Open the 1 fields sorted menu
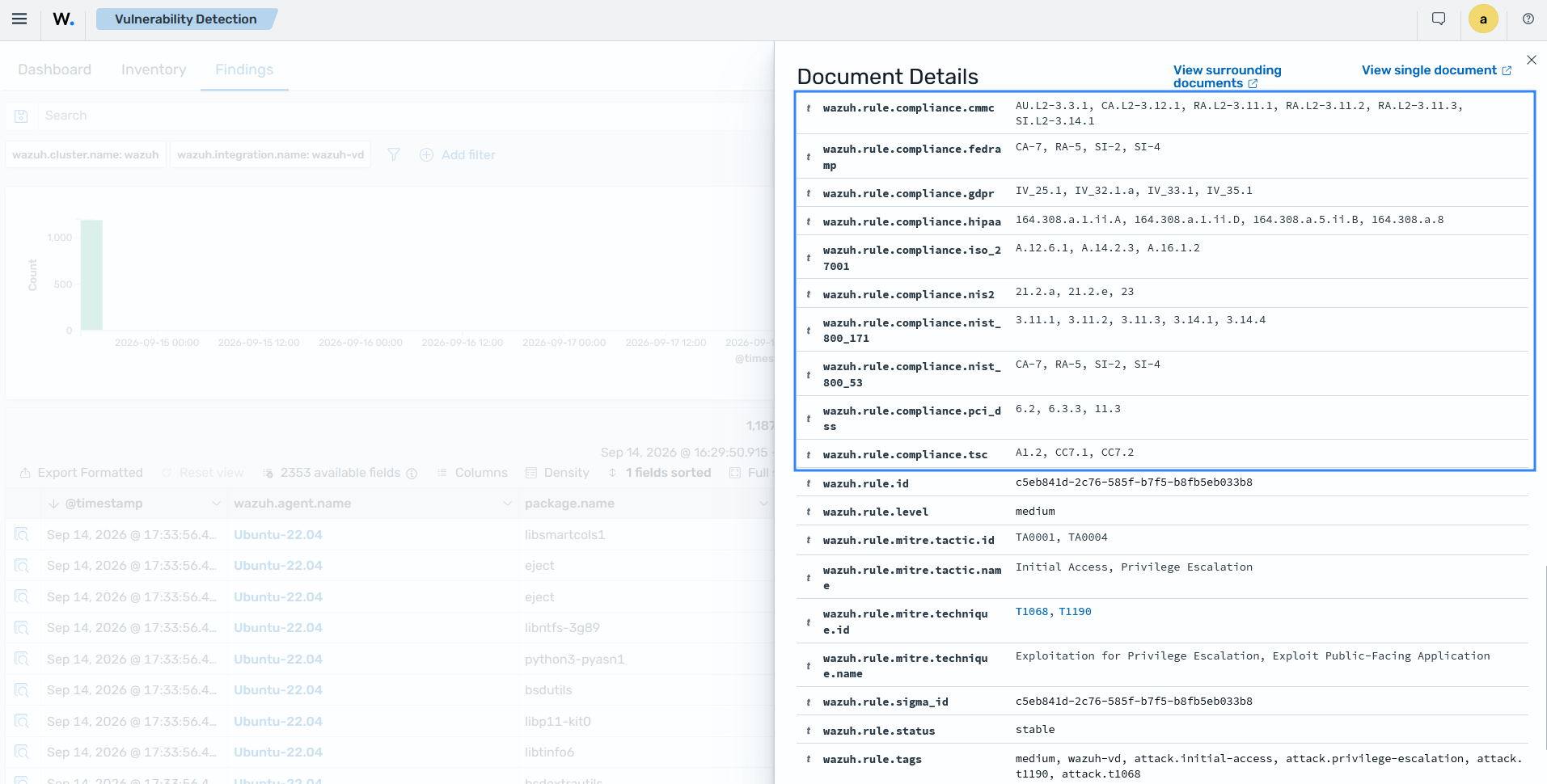This screenshot has width=1547, height=784. 660,473
